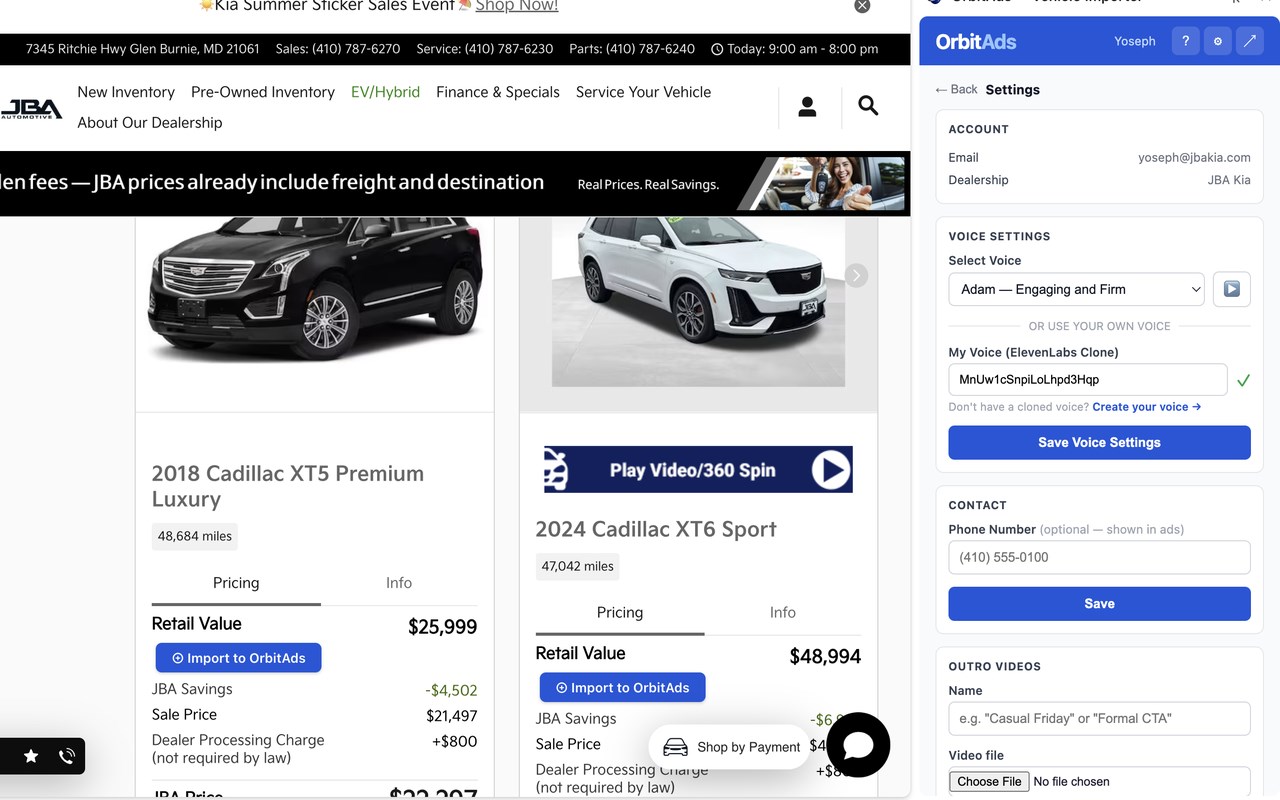Viewport: 1280px width, 800px height.
Task: Click the $25,999 retail value
Action: (x=443, y=627)
